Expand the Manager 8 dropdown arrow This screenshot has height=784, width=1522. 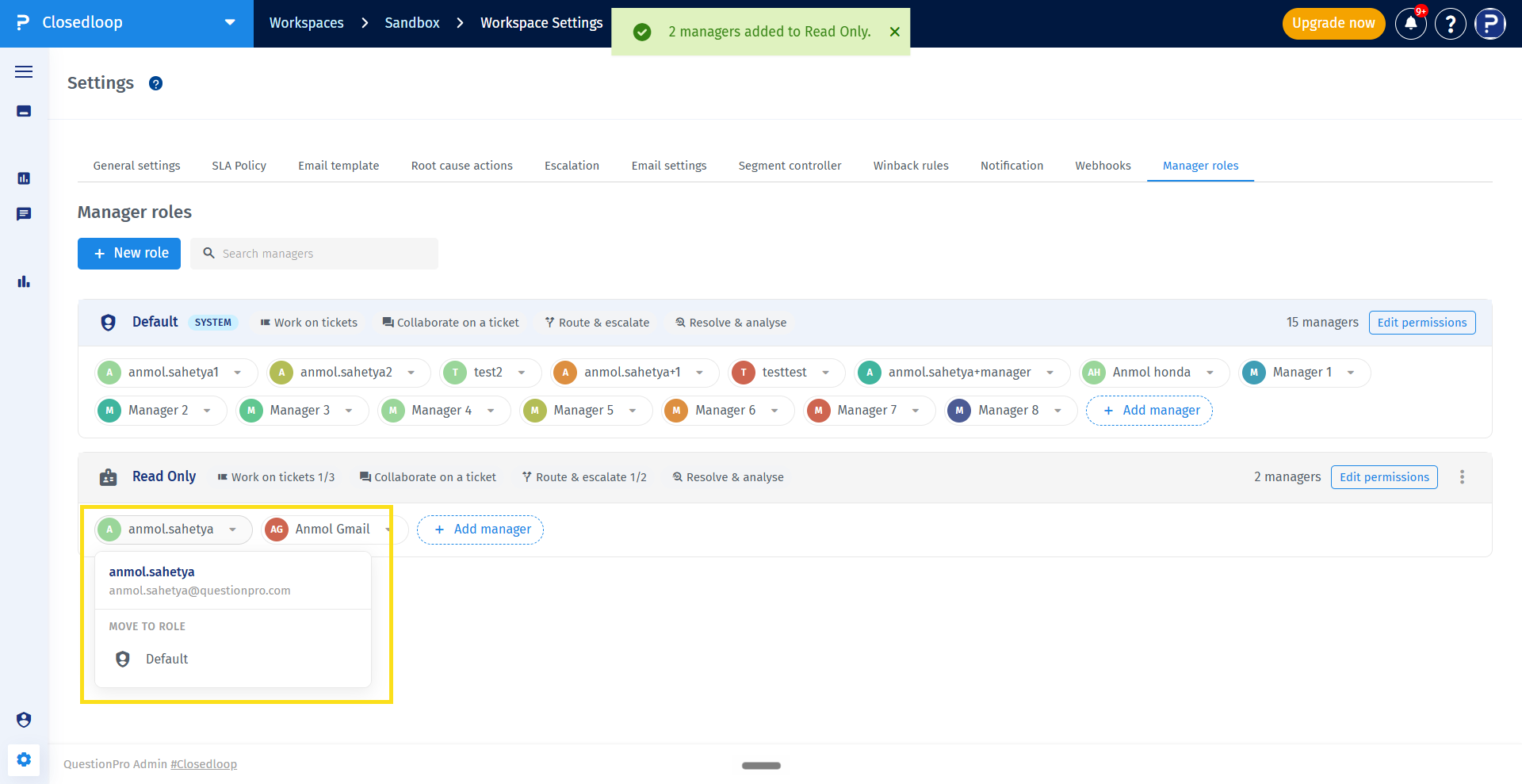1057,411
